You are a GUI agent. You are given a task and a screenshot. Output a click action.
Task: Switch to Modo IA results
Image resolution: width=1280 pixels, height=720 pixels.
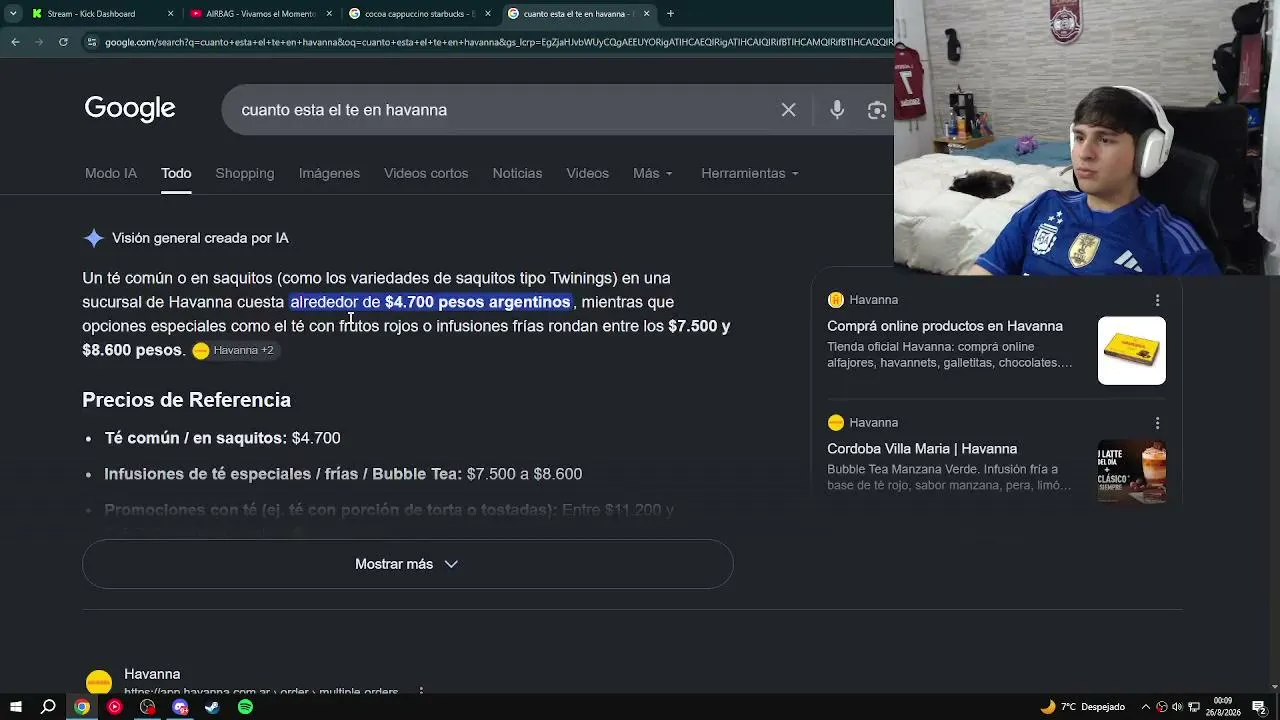pos(111,173)
